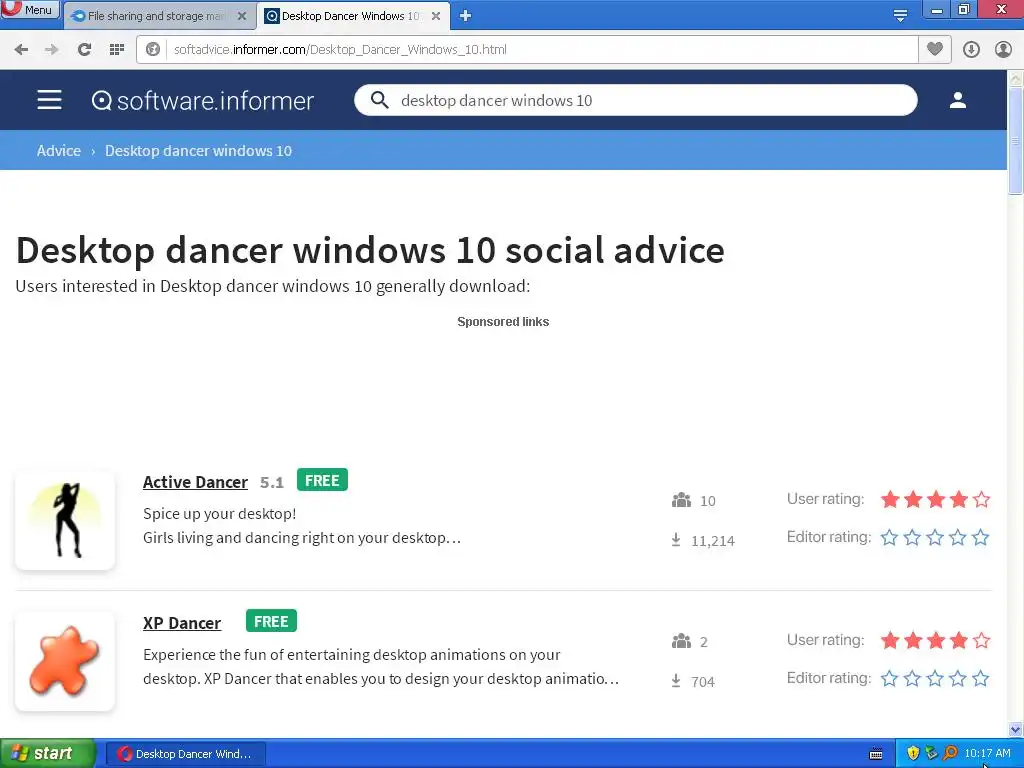The height and width of the screenshot is (768, 1024).
Task: Click the XP Dancer orange icon thumbnail
Action: click(65, 661)
